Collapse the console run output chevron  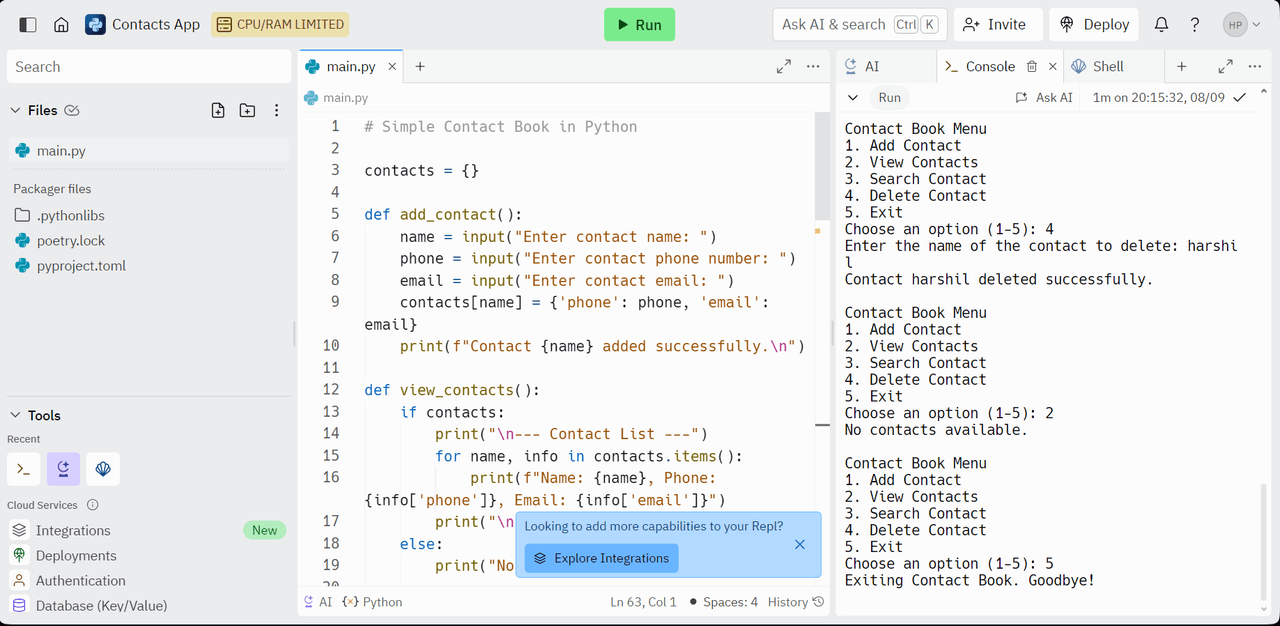tap(853, 97)
